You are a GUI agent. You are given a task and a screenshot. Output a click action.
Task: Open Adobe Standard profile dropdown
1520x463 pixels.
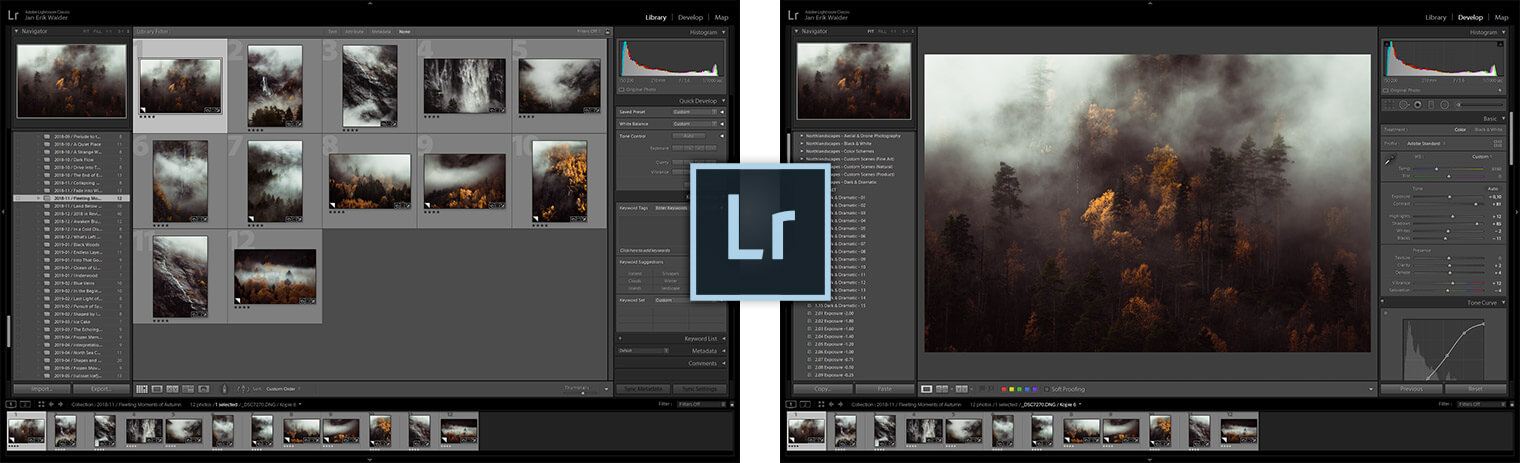(1426, 143)
